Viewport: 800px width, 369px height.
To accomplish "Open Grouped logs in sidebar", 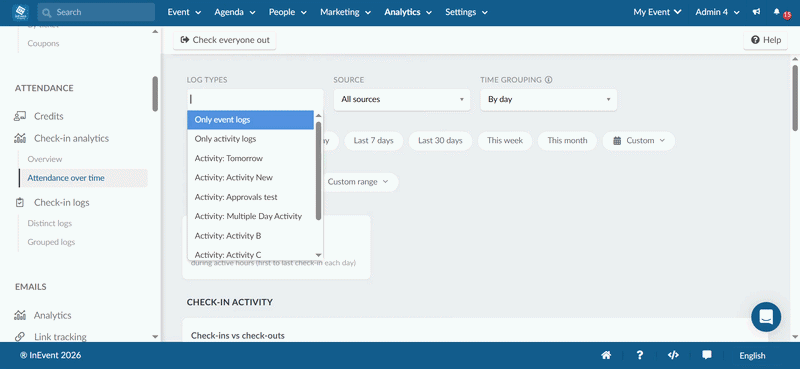I will [51, 242].
